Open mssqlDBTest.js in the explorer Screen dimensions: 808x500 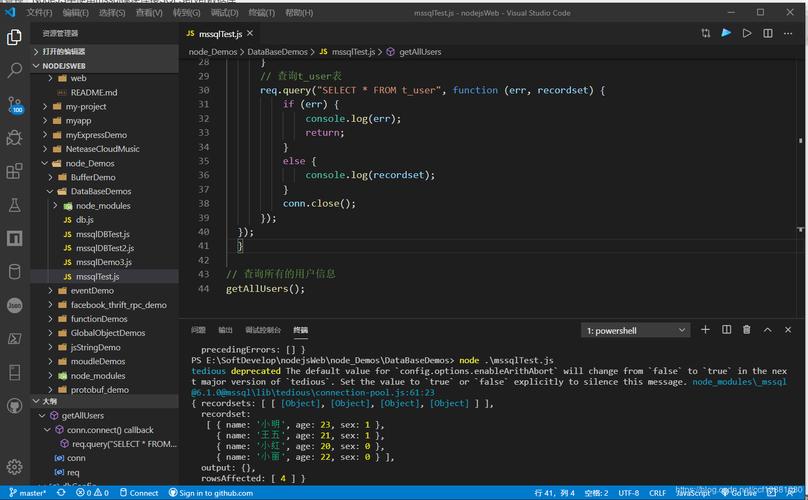[x=103, y=234]
